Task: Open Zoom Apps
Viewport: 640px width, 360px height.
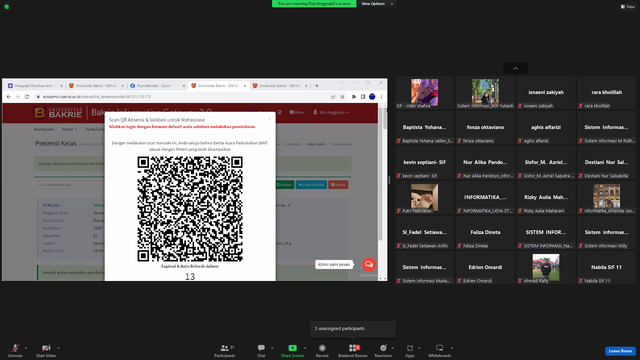Action: (410, 350)
